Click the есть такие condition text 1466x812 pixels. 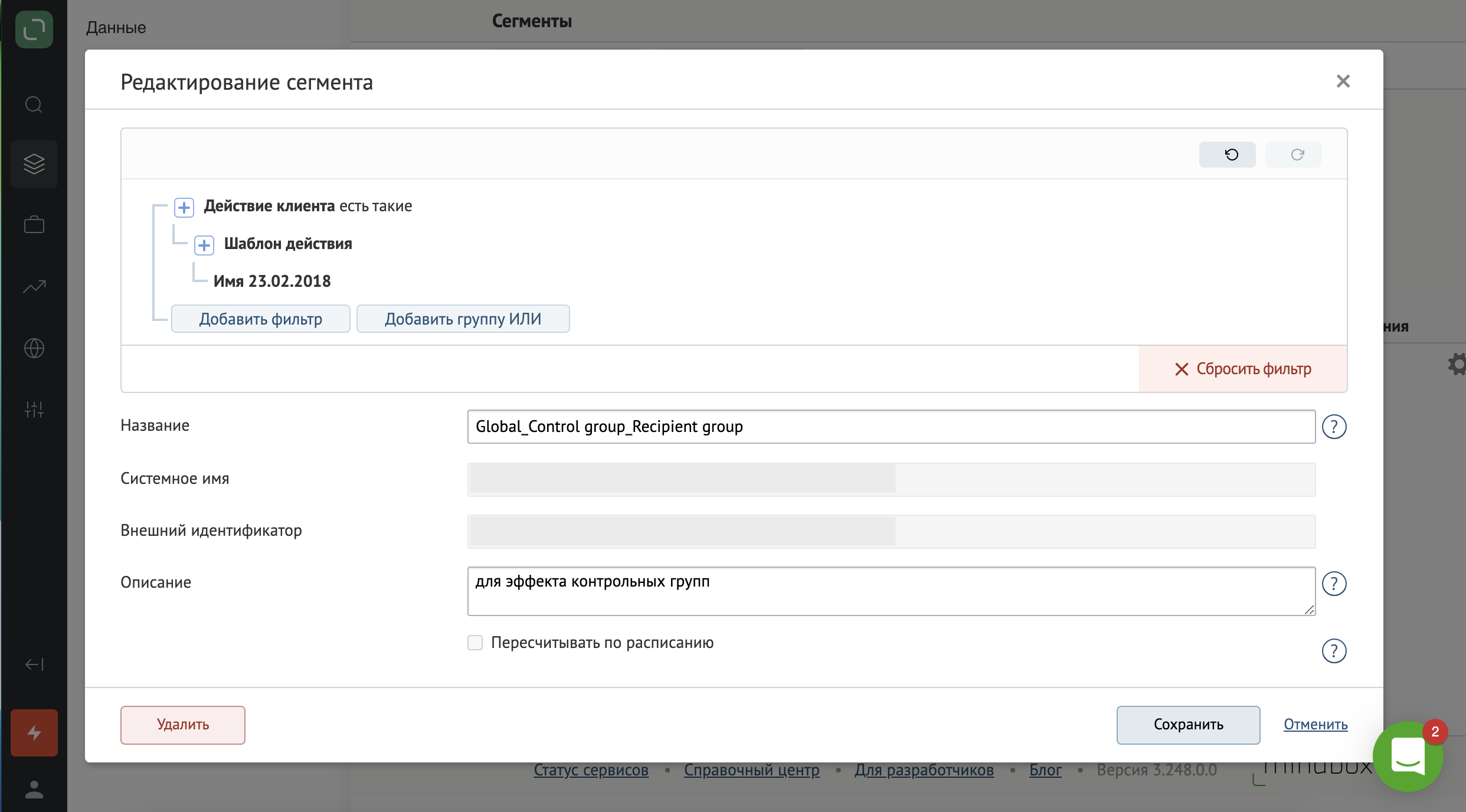(376, 206)
